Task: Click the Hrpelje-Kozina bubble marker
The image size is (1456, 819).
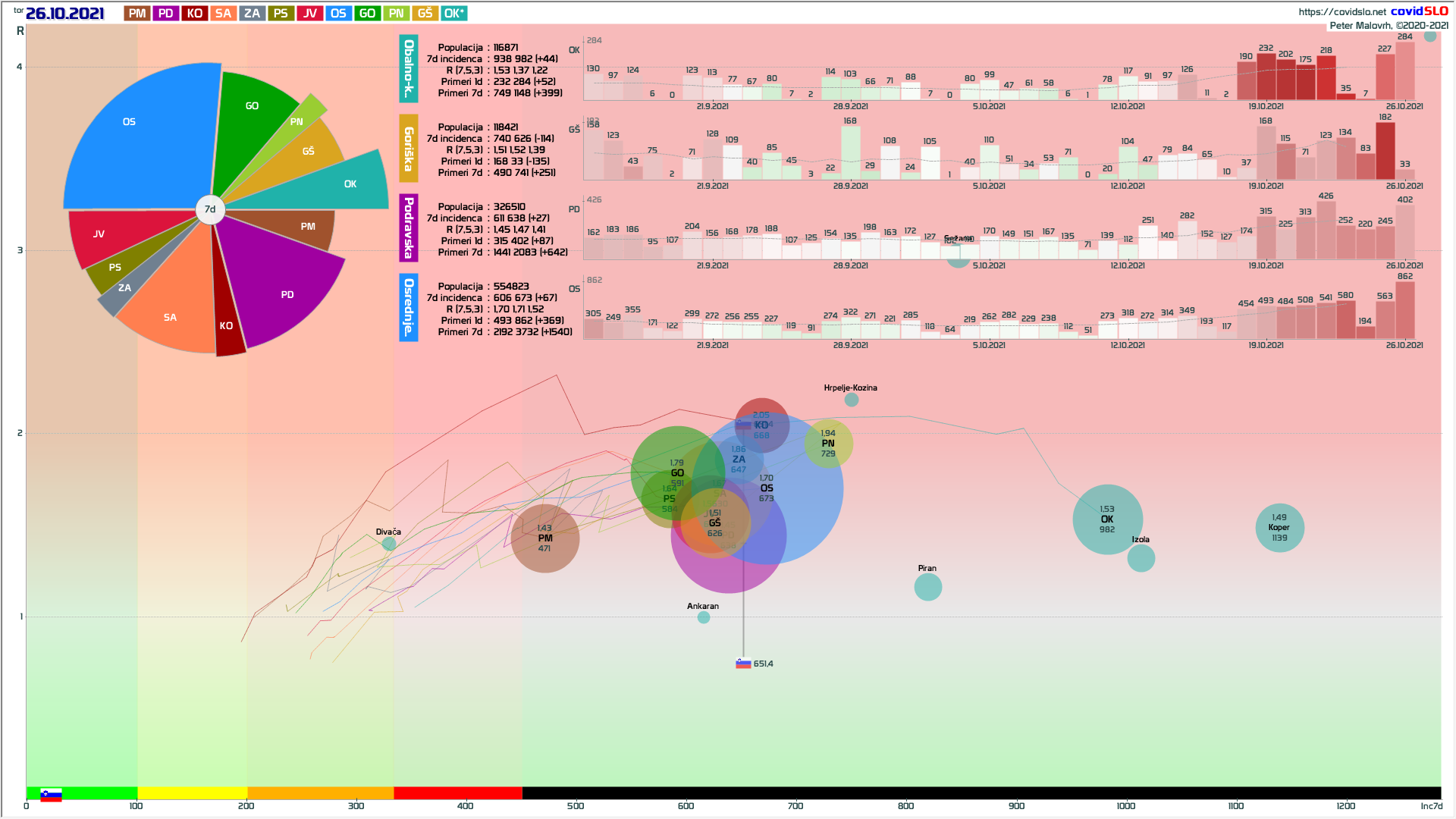Action: [x=852, y=400]
